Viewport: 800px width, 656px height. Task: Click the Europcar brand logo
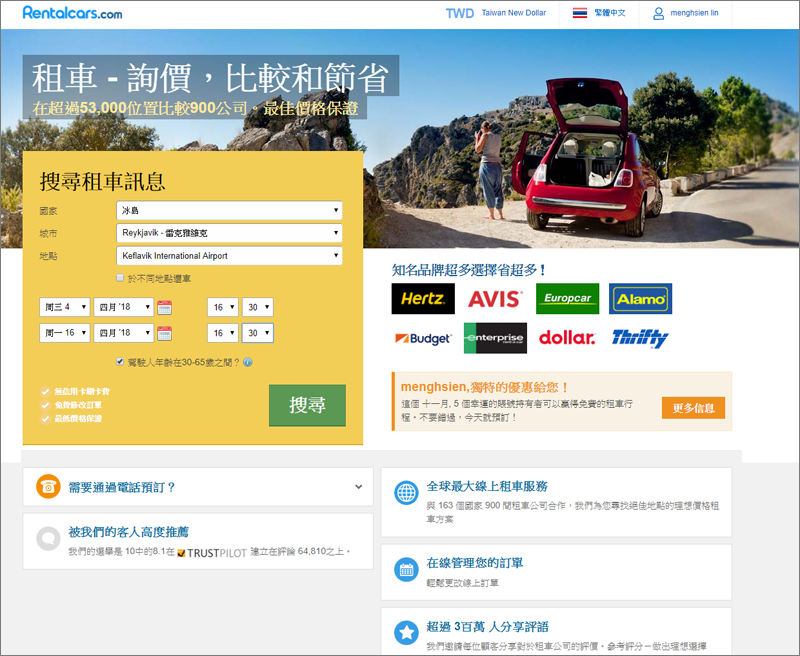point(567,298)
